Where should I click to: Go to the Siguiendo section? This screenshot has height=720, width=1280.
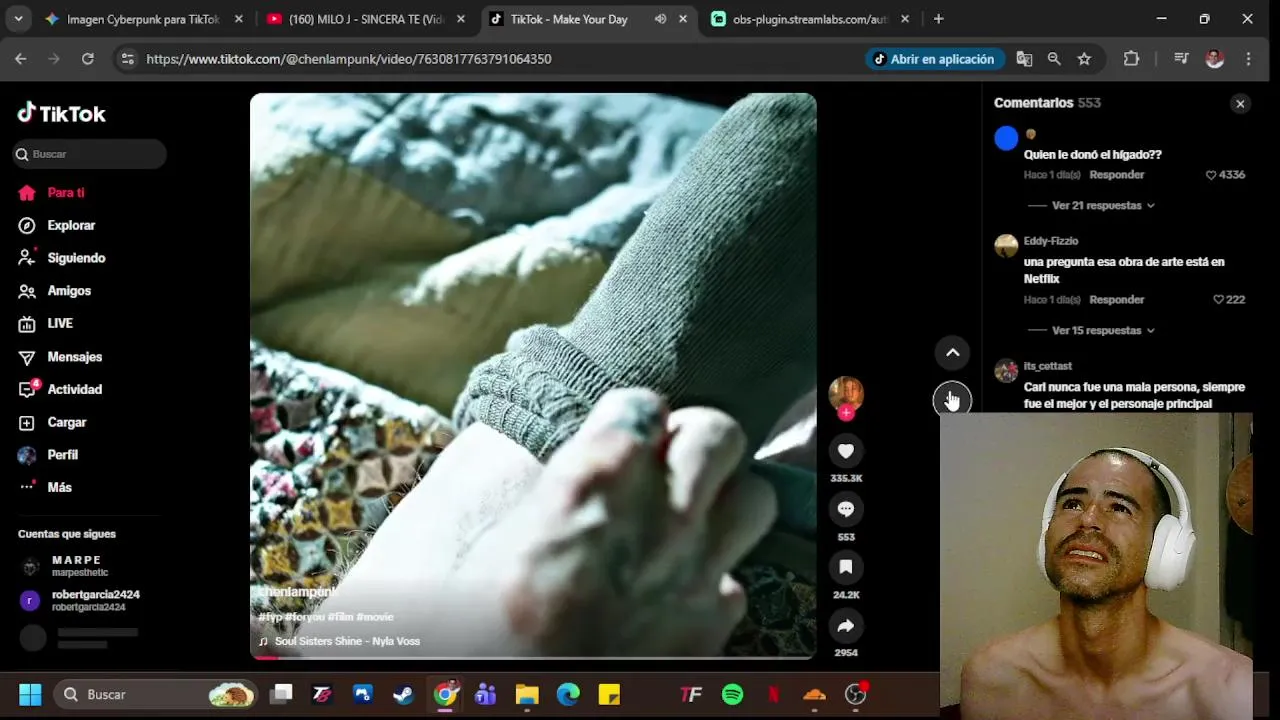[62, 258]
